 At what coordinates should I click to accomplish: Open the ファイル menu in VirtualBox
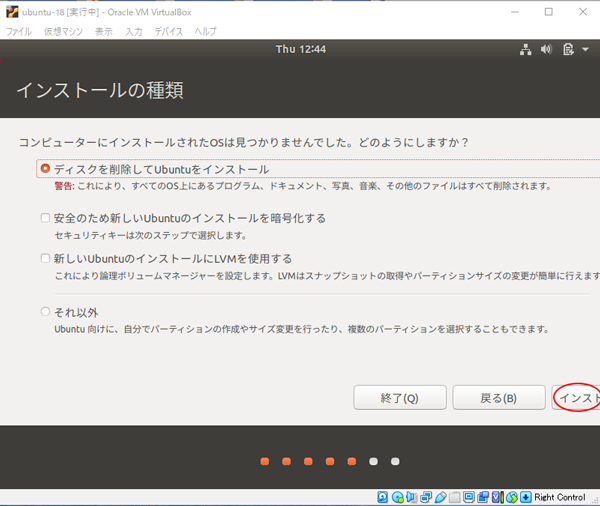pyautogui.click(x=19, y=31)
